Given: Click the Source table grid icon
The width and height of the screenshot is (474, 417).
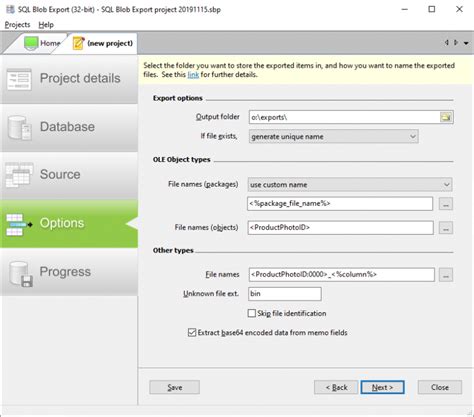Looking at the screenshot, I should click(19, 175).
